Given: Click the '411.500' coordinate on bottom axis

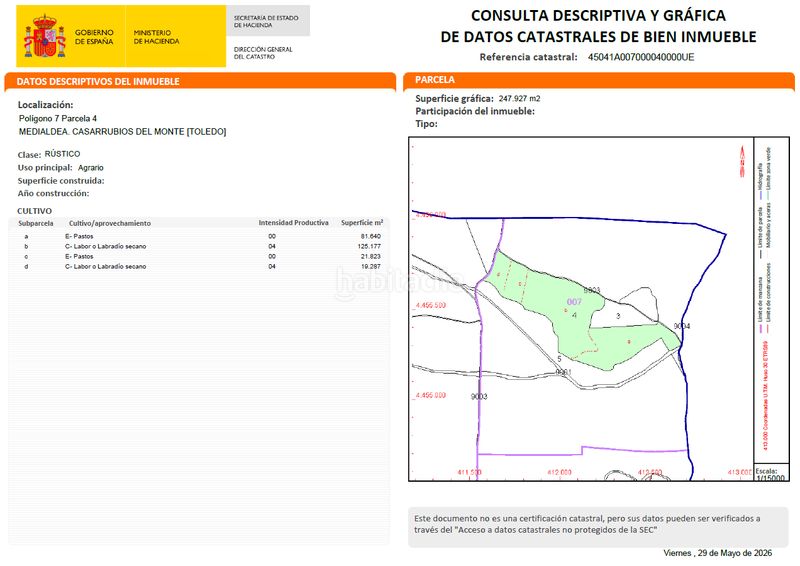Looking at the screenshot, I should pos(469,473).
